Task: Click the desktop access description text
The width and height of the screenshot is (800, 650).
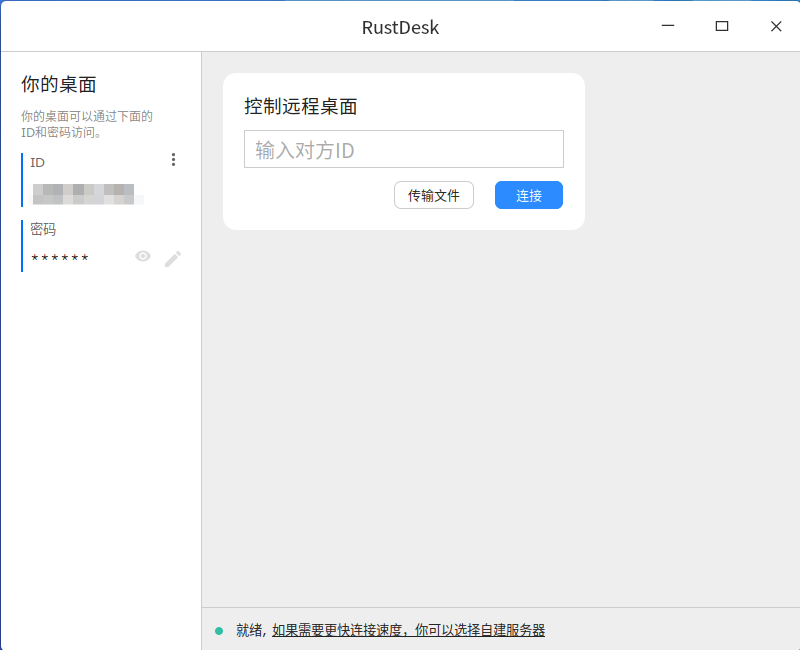Action: (87, 124)
